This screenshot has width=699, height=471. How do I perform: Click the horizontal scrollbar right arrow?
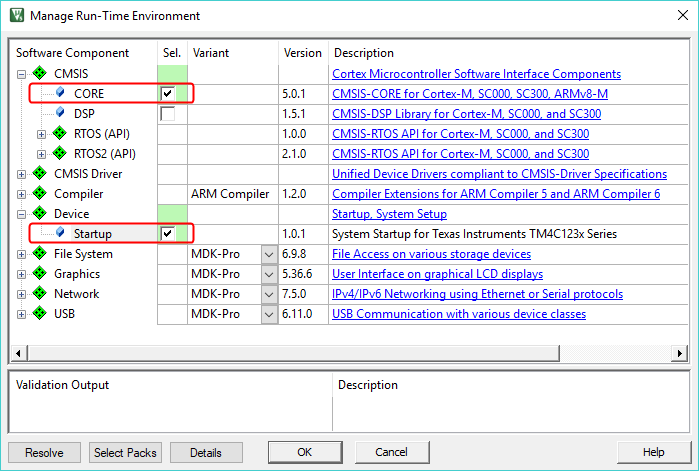point(680,354)
